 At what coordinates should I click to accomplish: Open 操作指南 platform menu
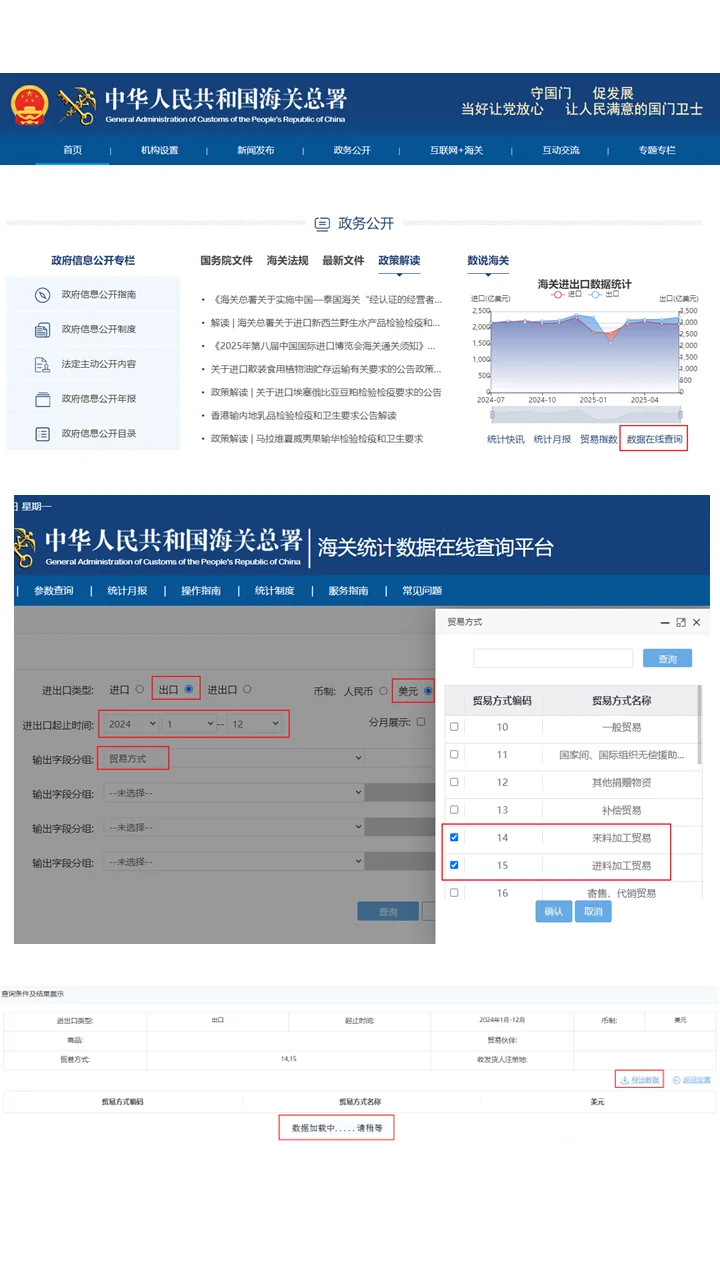[201, 591]
